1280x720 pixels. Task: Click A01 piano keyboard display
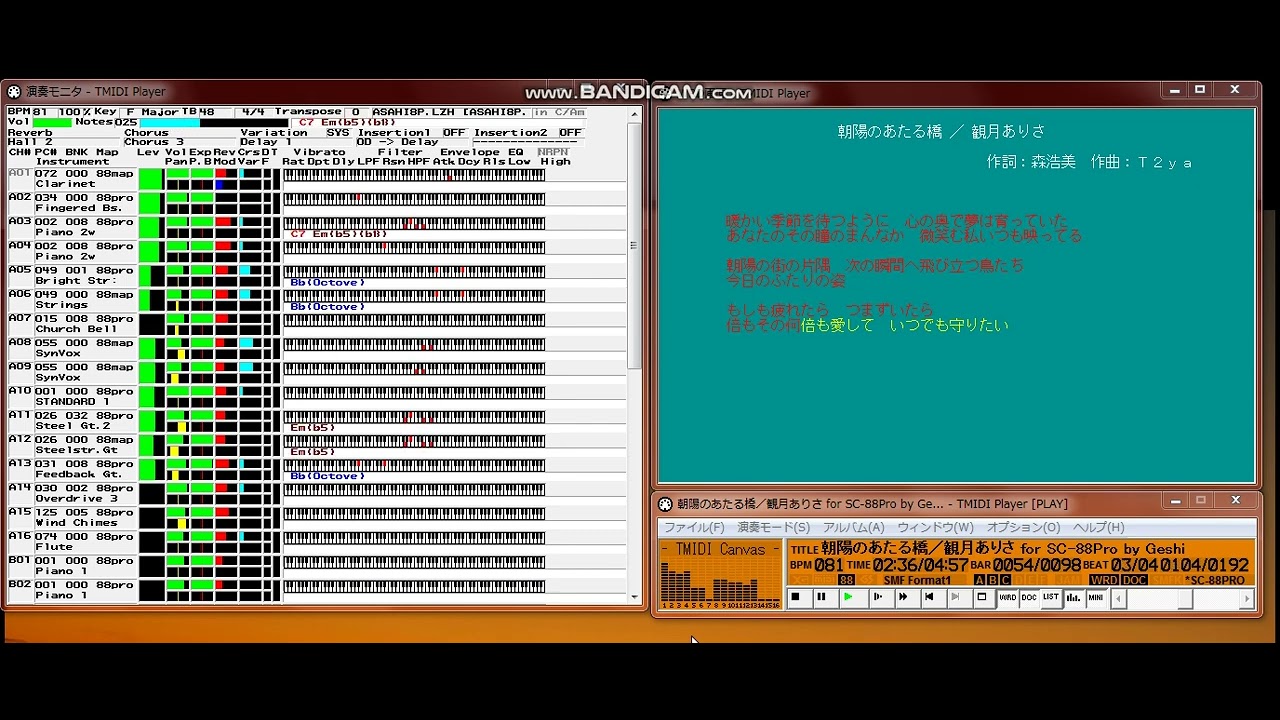[414, 175]
